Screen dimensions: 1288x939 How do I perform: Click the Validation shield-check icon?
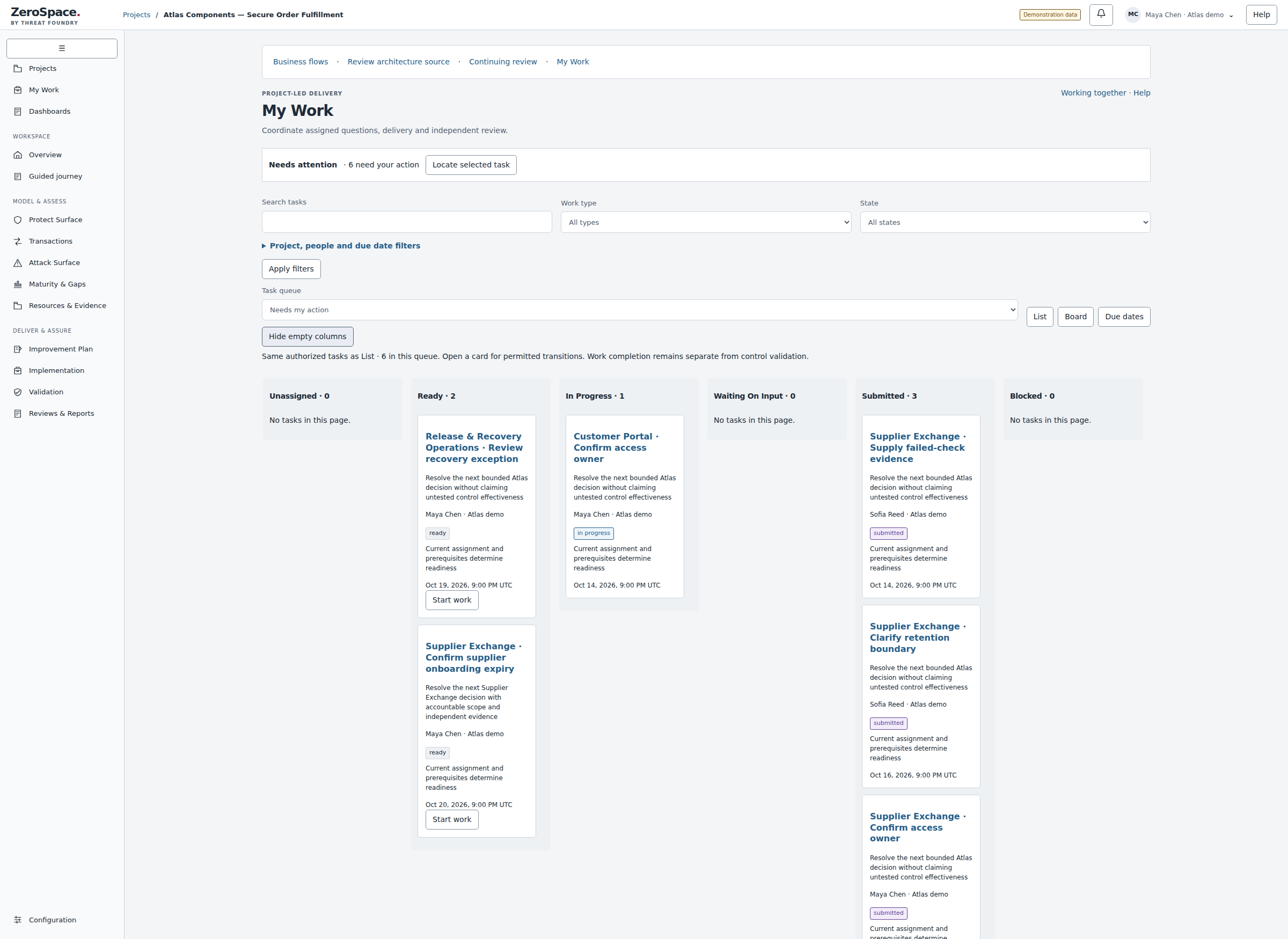(x=18, y=392)
